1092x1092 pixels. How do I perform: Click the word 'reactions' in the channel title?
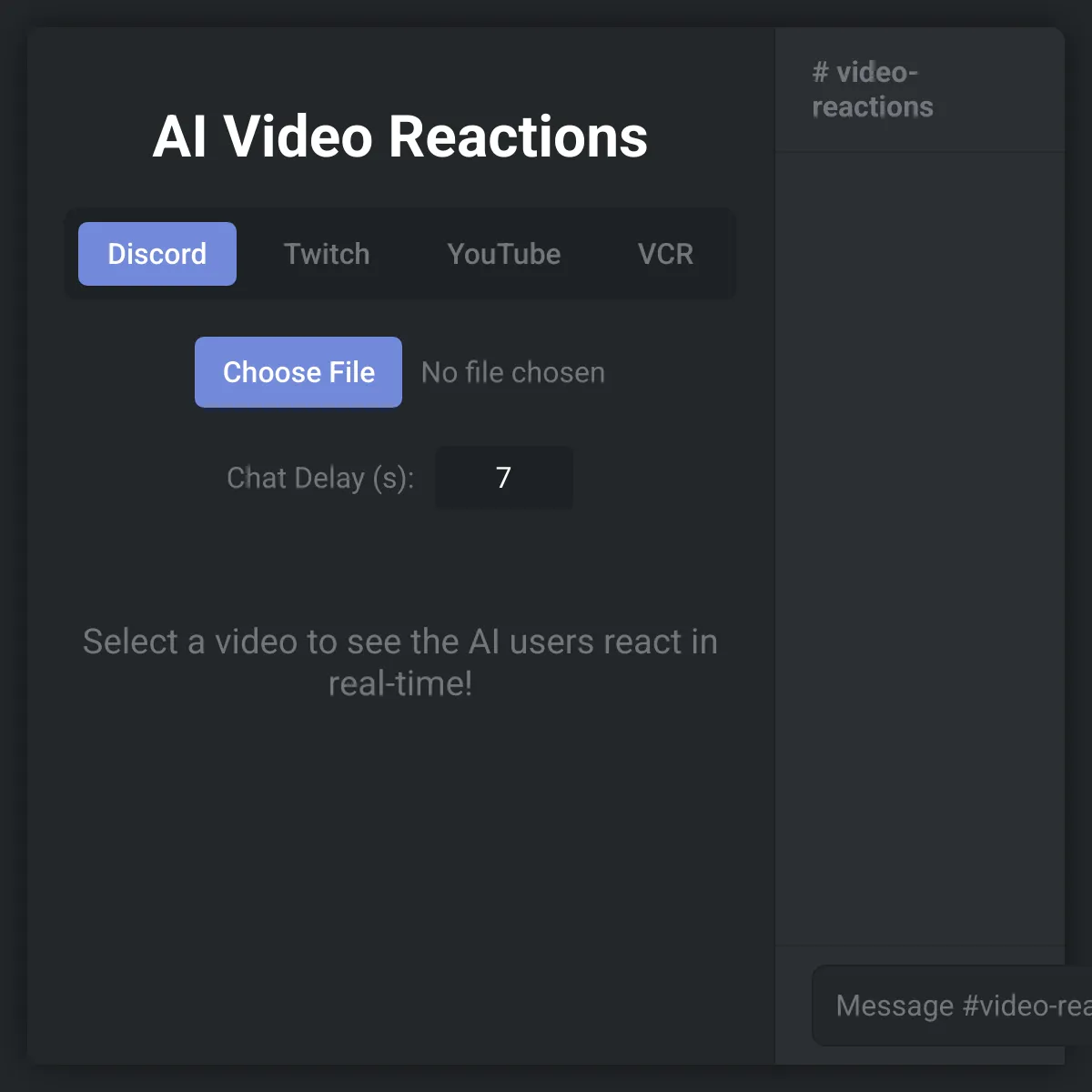(x=873, y=107)
